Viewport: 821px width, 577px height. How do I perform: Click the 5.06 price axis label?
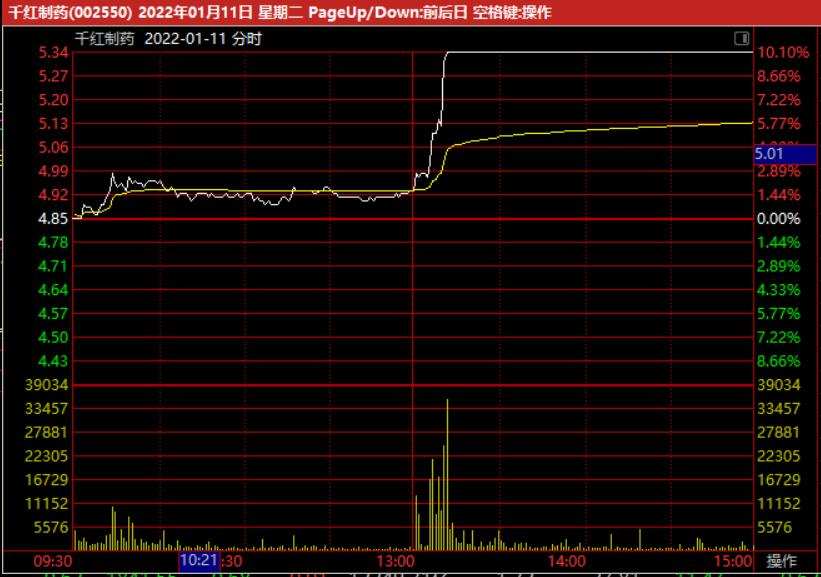click(53, 148)
